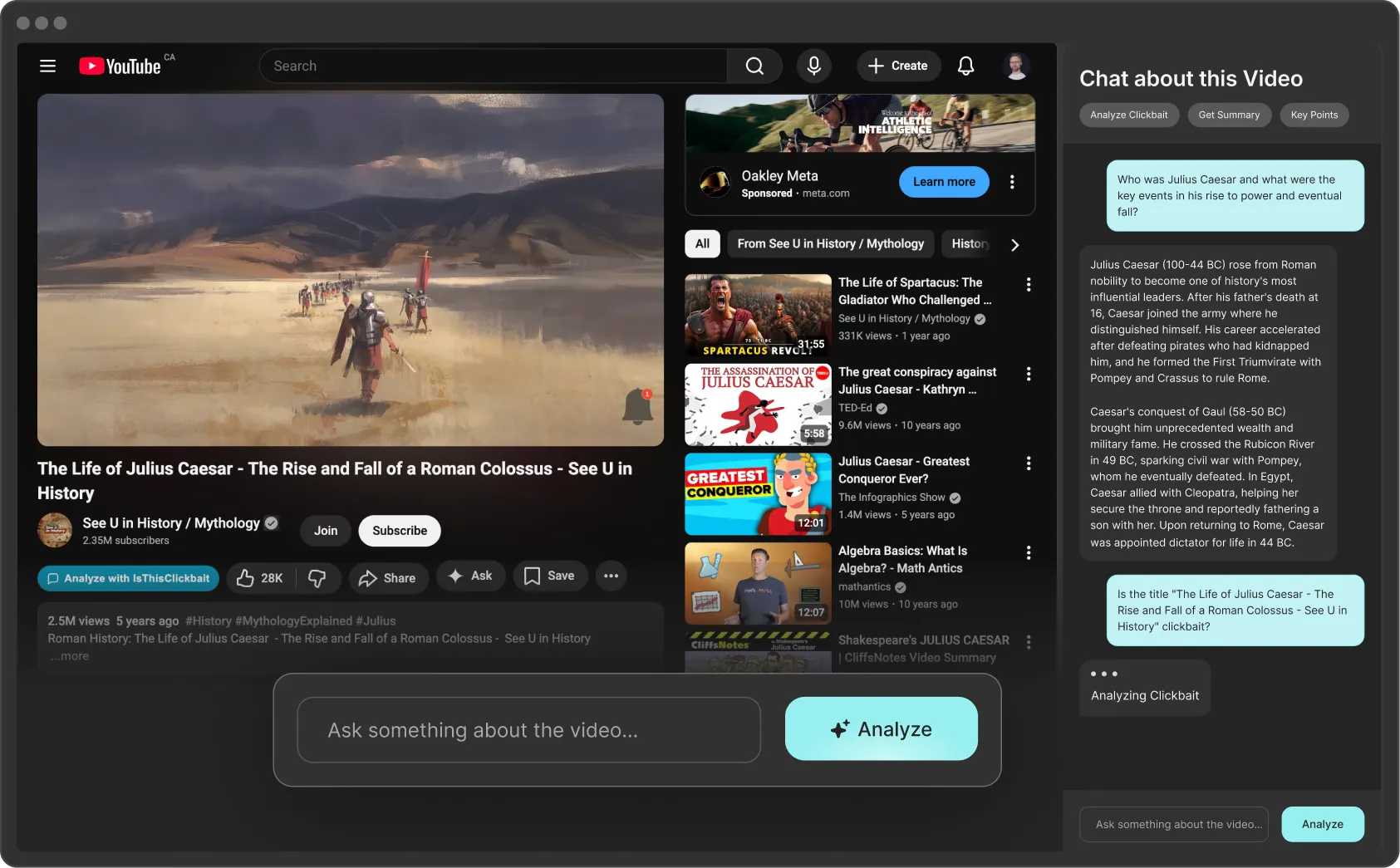Open the YouTube hamburger menu
The image size is (1400, 868).
pyautogui.click(x=47, y=66)
